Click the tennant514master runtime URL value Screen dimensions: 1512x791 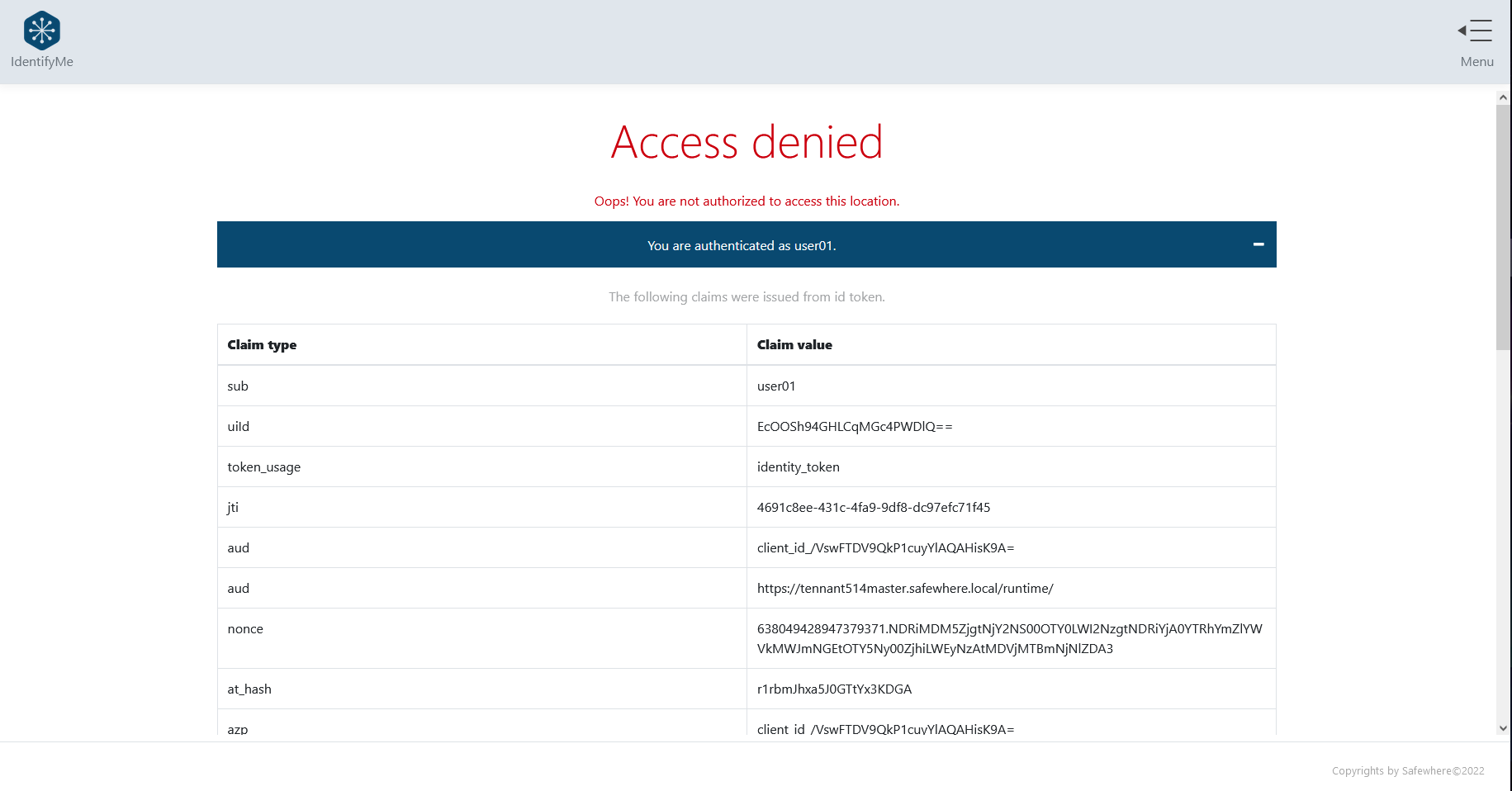click(x=905, y=589)
